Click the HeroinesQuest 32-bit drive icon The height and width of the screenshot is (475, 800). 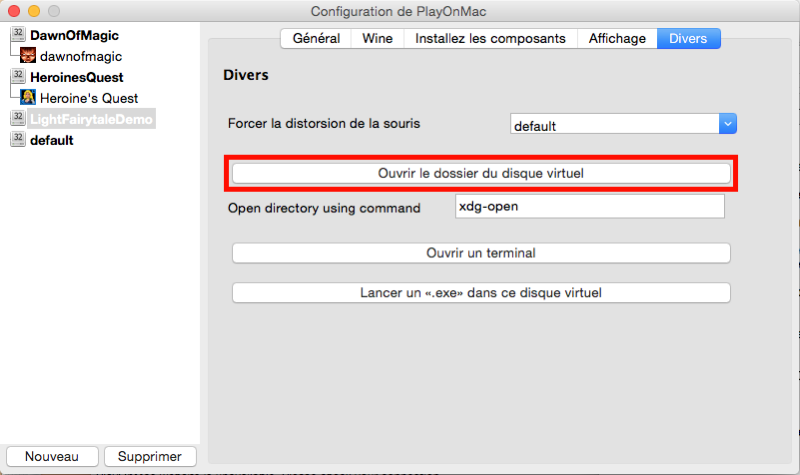point(18,76)
